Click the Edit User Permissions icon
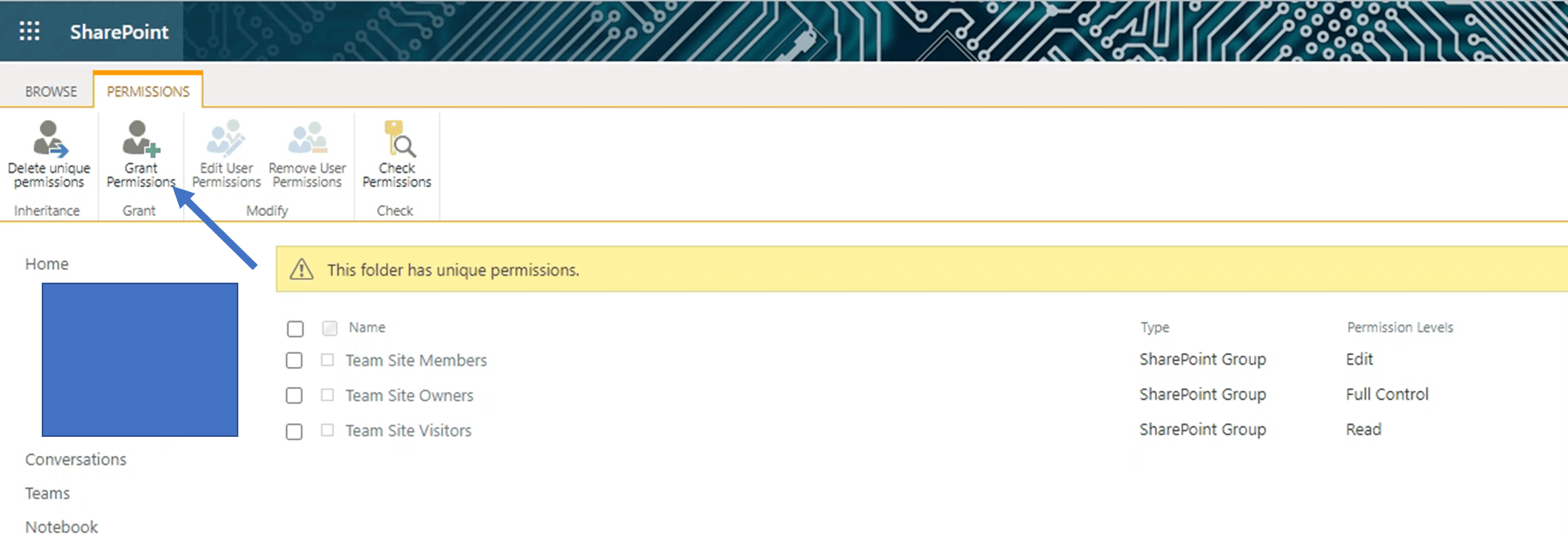Image resolution: width=1568 pixels, height=534 pixels. (x=226, y=139)
